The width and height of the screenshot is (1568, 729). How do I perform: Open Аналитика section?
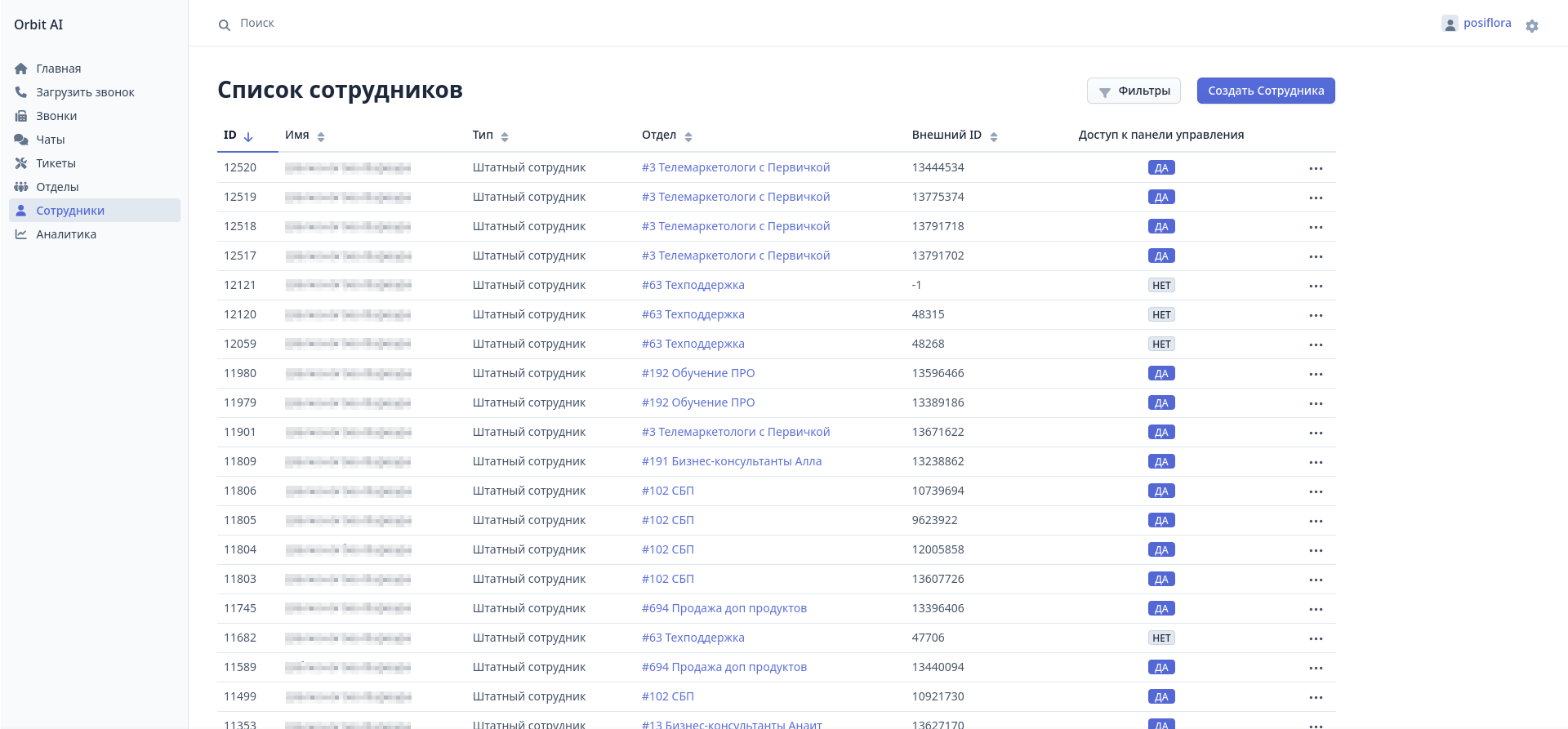pyautogui.click(x=66, y=234)
